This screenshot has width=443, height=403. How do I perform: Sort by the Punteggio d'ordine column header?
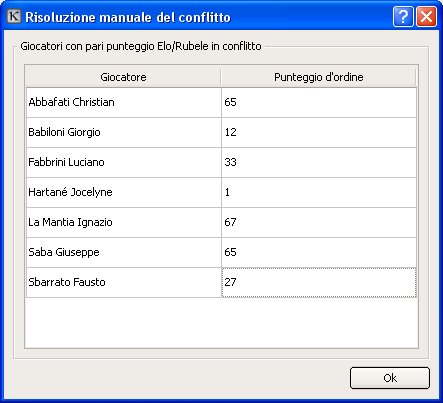coord(319,77)
